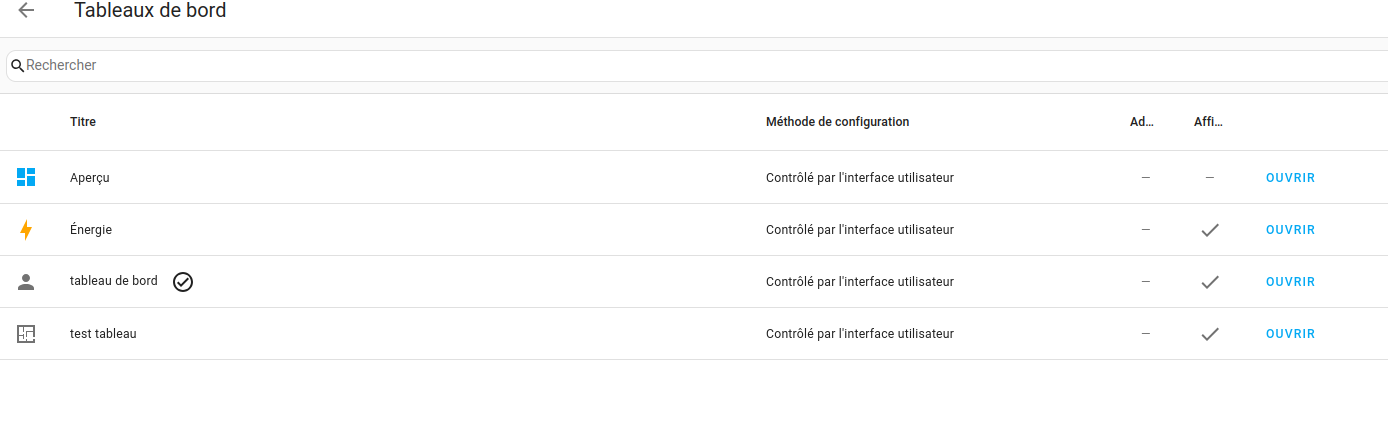Click the back arrow icon
Screen dimensions: 1388x444
click(x=26, y=11)
